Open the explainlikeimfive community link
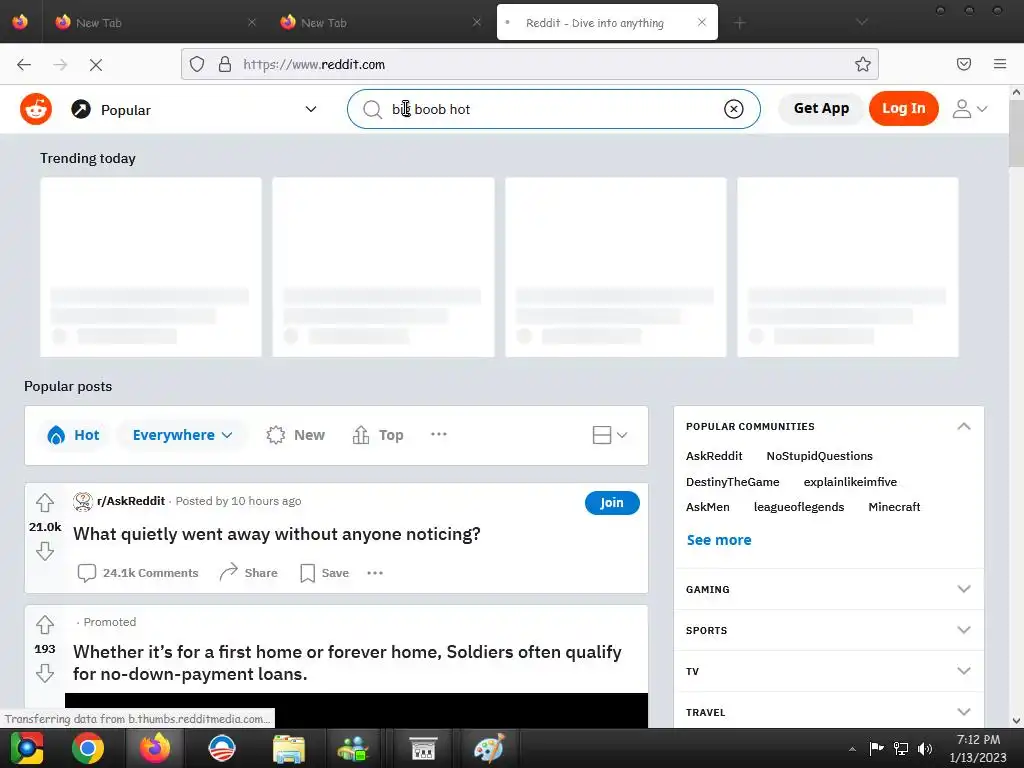The width and height of the screenshot is (1024, 768). (x=850, y=482)
